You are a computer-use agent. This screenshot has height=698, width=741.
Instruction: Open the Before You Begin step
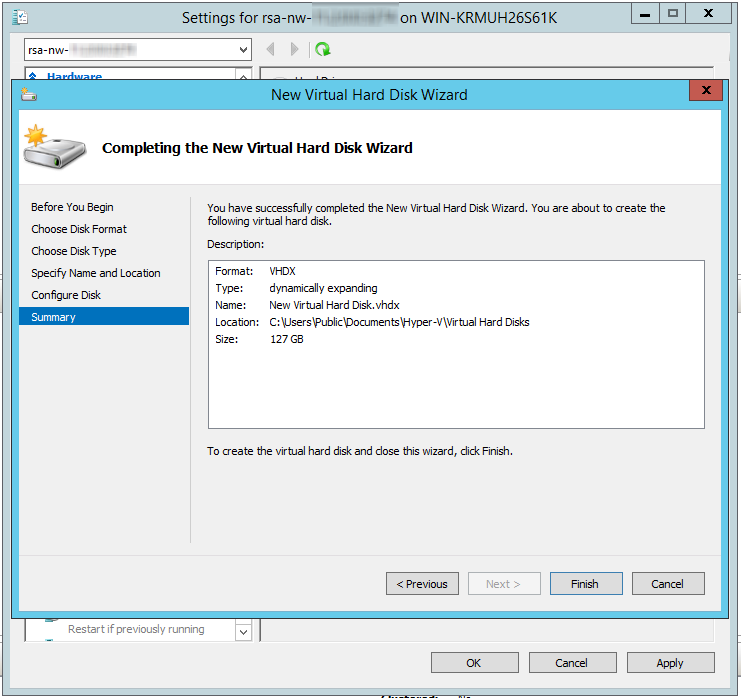(x=72, y=207)
